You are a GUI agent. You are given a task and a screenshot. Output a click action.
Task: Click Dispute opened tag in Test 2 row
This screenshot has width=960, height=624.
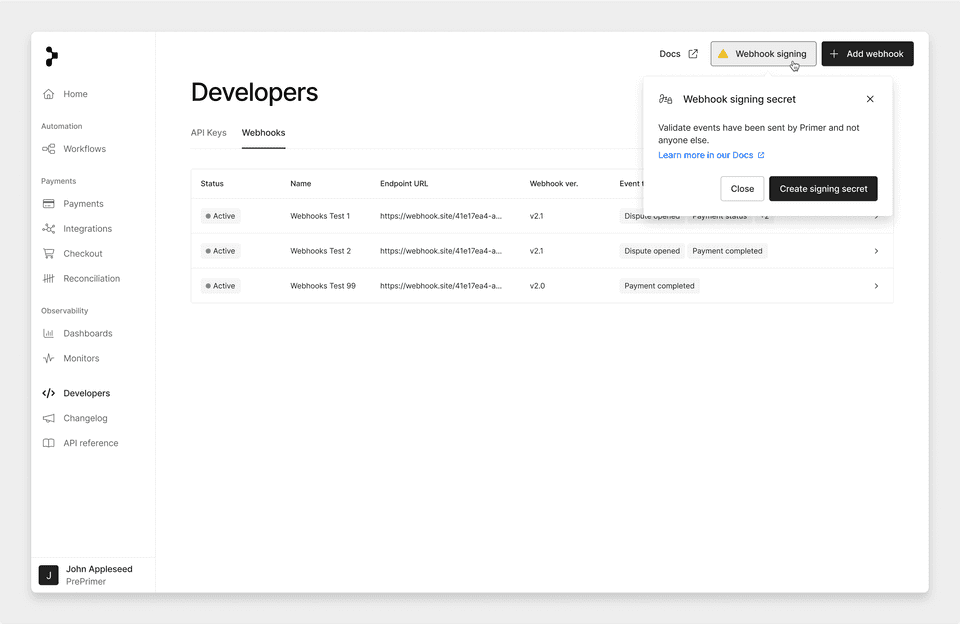tap(652, 251)
